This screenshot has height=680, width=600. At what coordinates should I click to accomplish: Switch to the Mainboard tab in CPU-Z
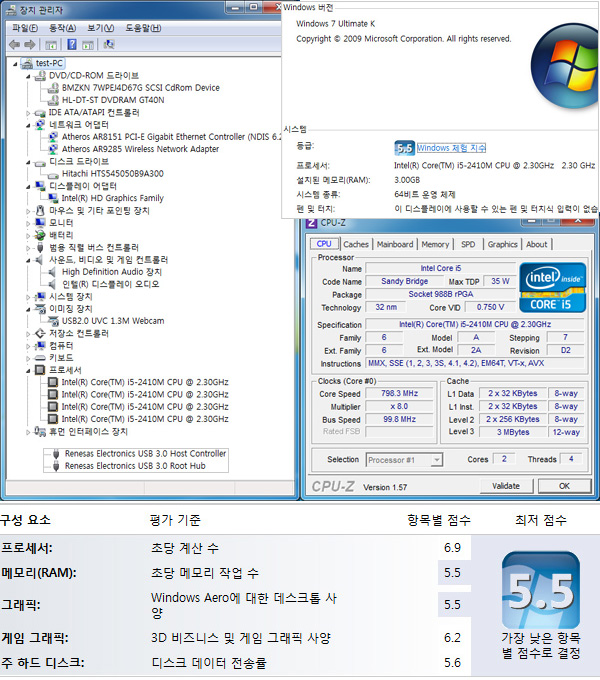click(x=395, y=245)
